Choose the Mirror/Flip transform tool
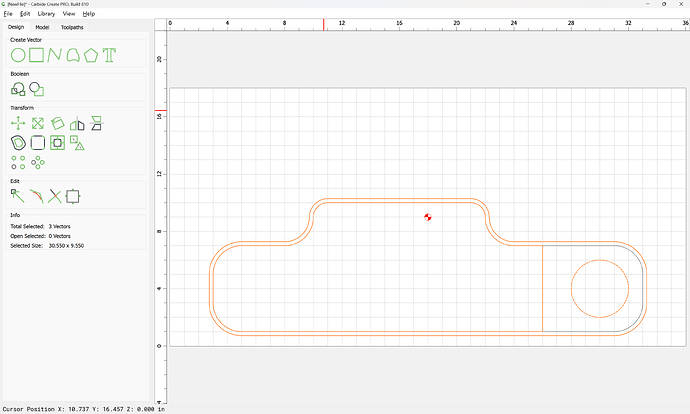Image resolution: width=690 pixels, height=414 pixels. coord(77,124)
